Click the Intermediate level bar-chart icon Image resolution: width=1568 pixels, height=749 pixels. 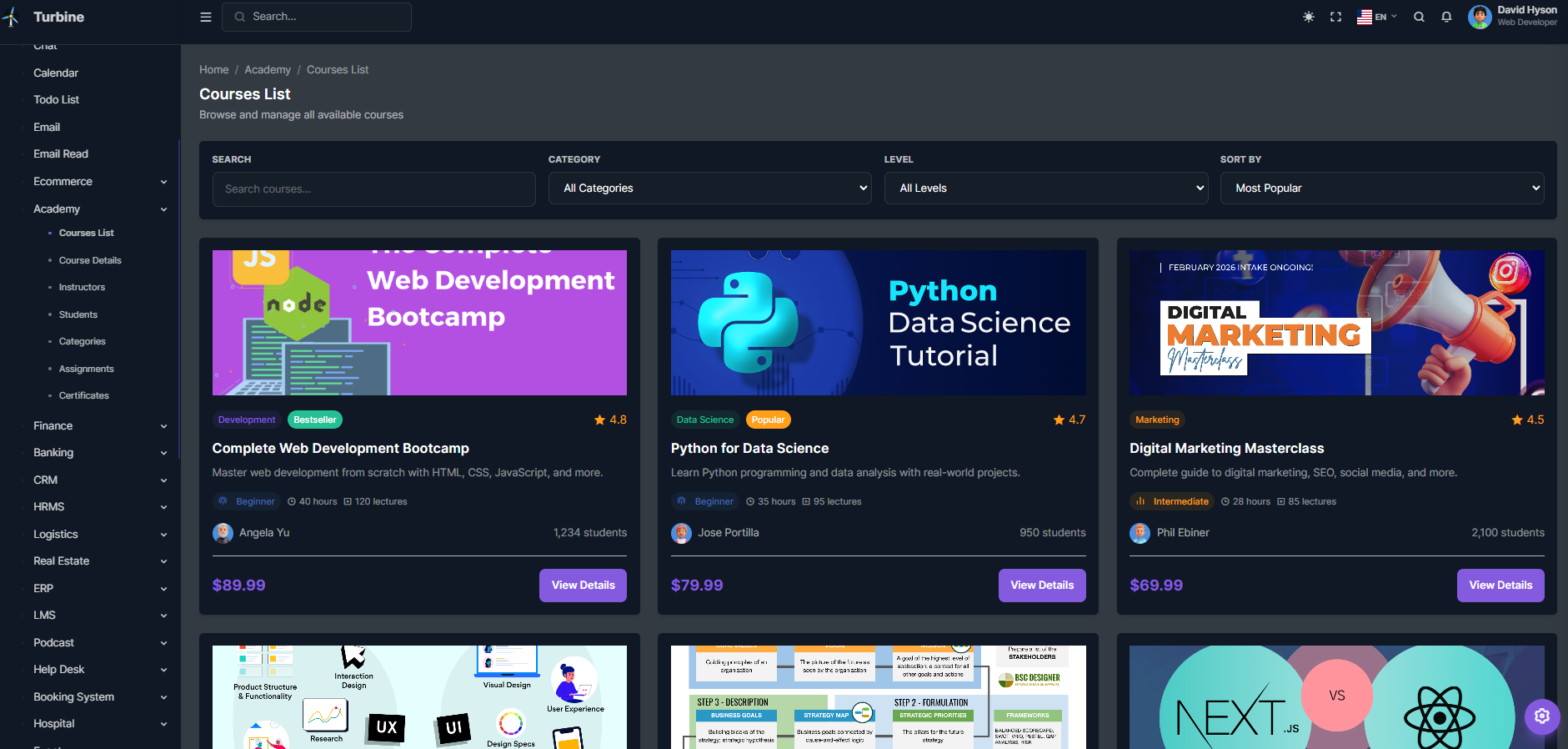(x=1140, y=501)
